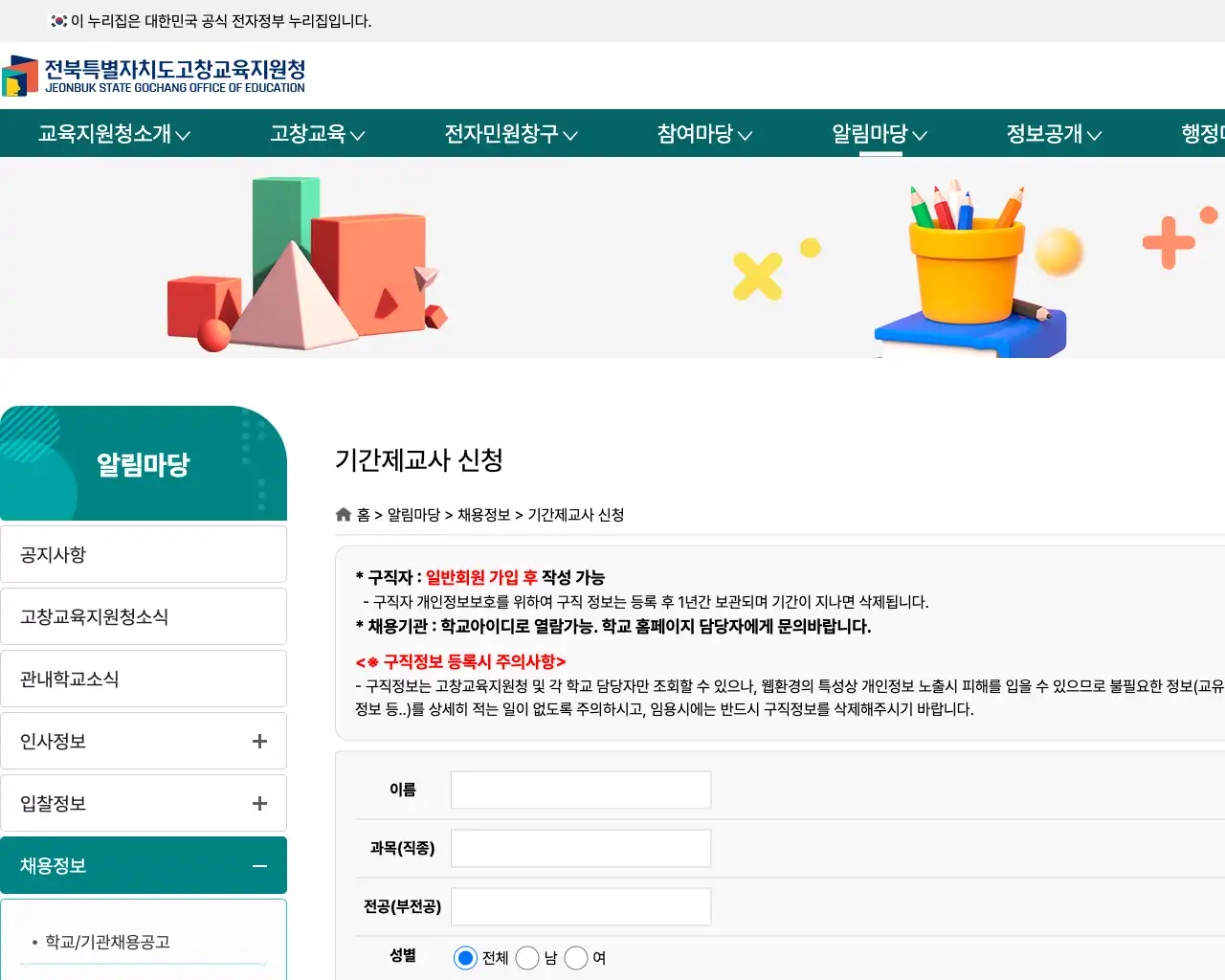Click the 이름 input field

pos(581,790)
